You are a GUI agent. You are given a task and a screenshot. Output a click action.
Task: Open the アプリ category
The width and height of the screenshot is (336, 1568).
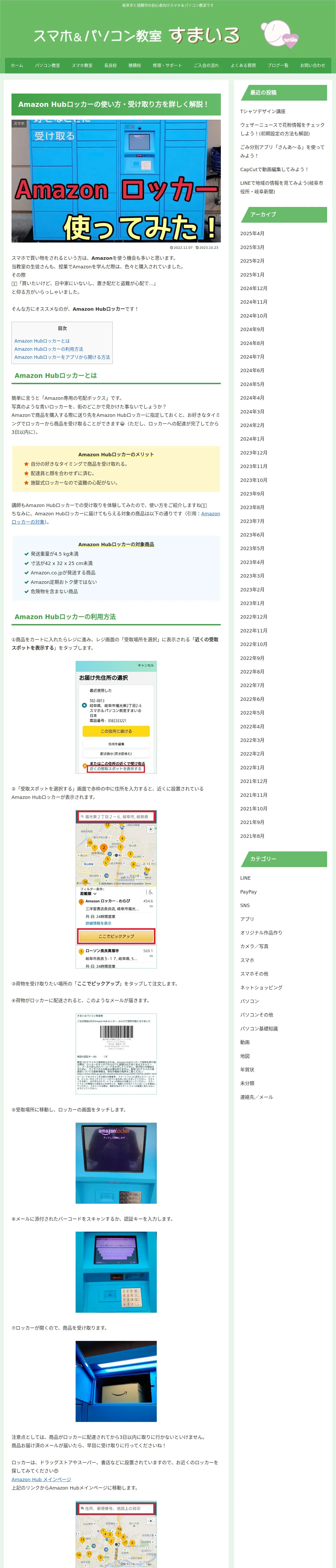247,919
